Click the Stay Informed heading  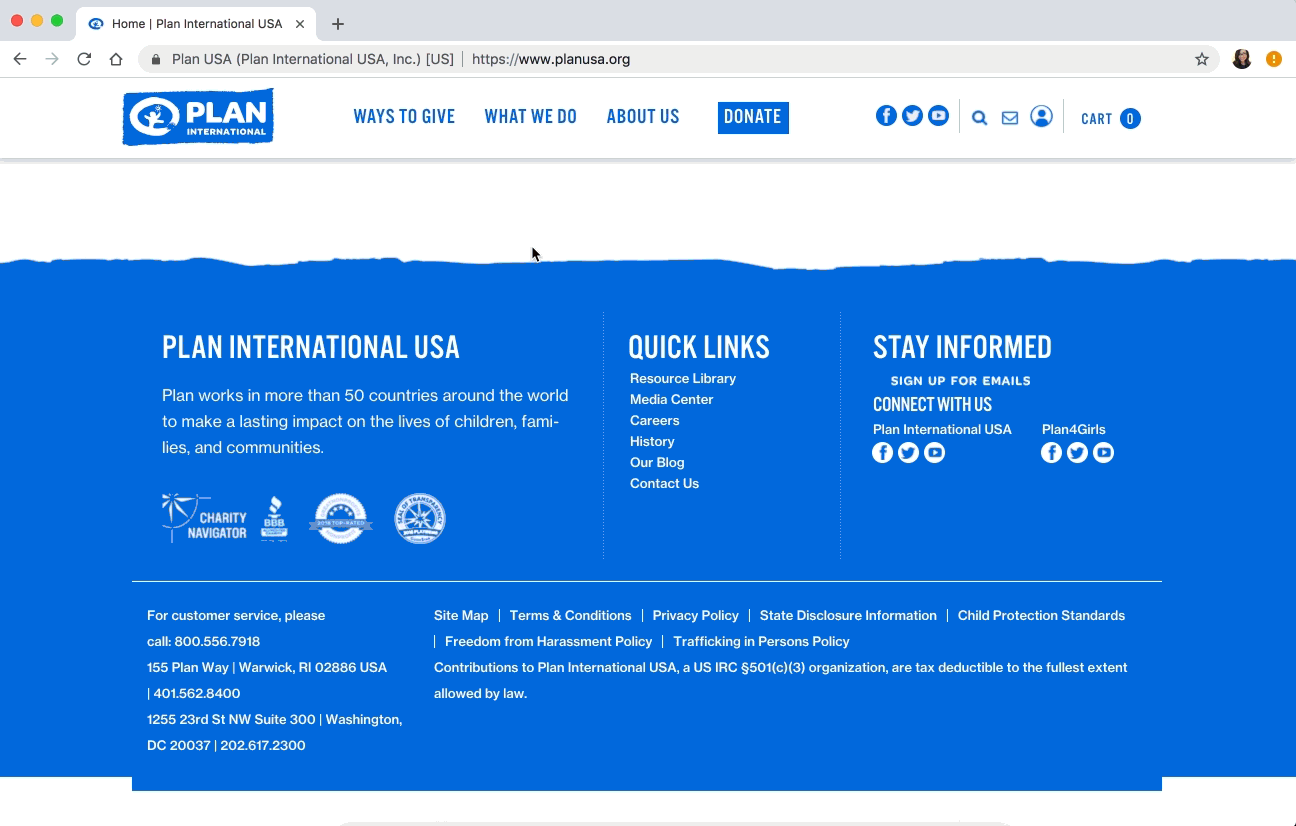point(962,348)
